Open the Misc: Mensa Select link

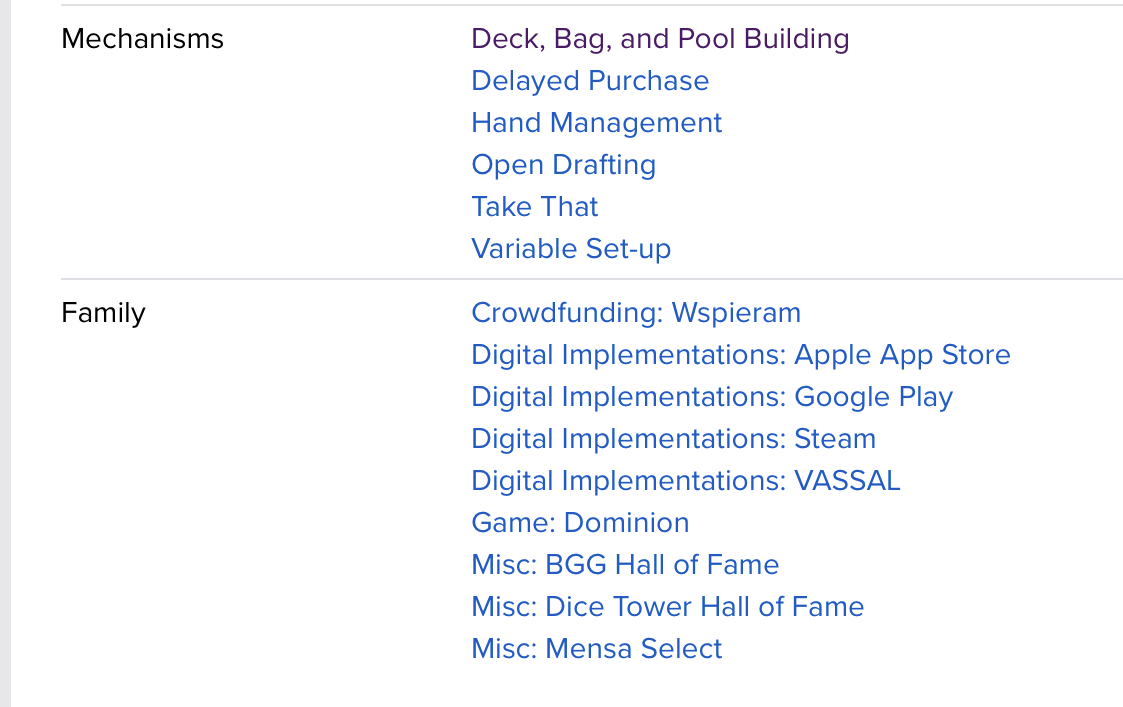(596, 649)
